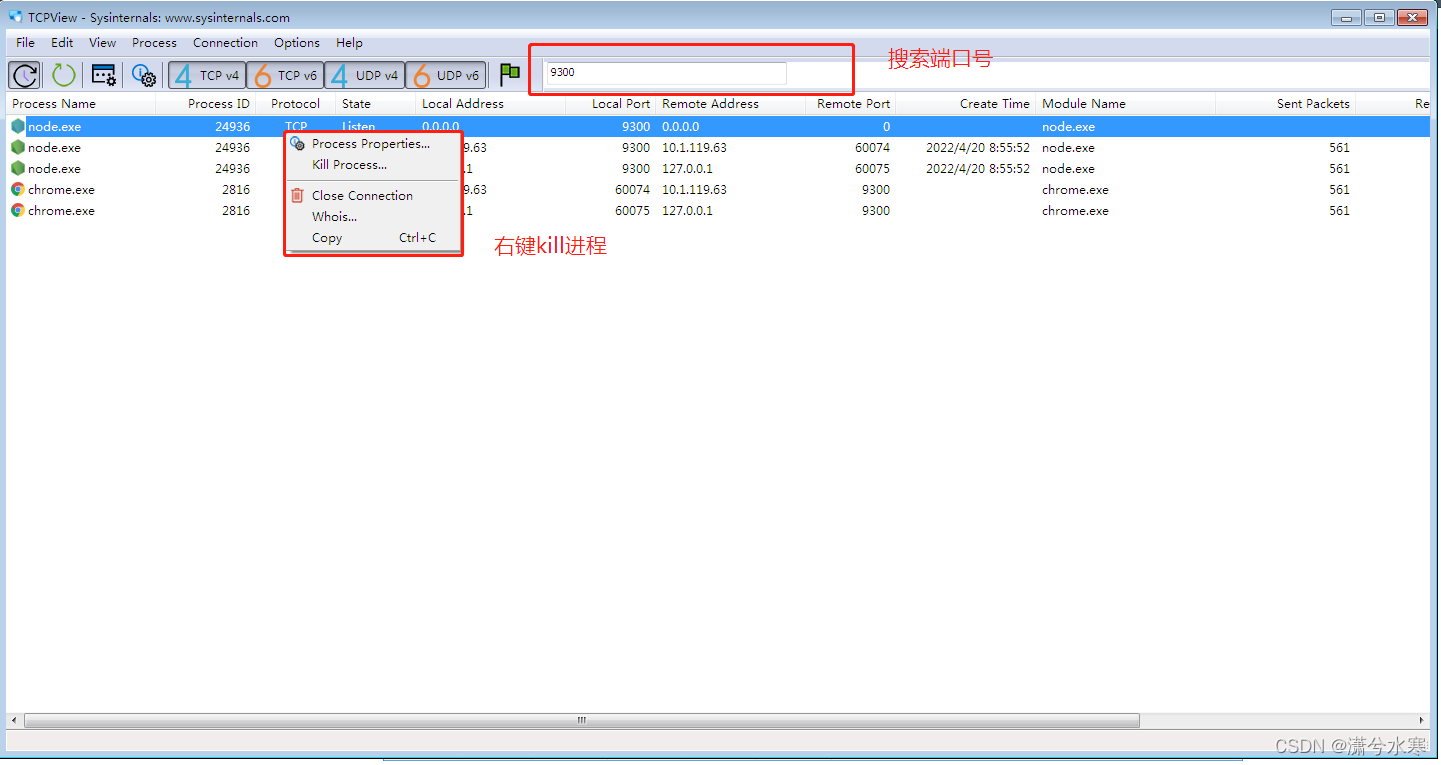This screenshot has width=1441, height=765.
Task: Click the Process Properties globe icon
Action: pyautogui.click(x=297, y=143)
